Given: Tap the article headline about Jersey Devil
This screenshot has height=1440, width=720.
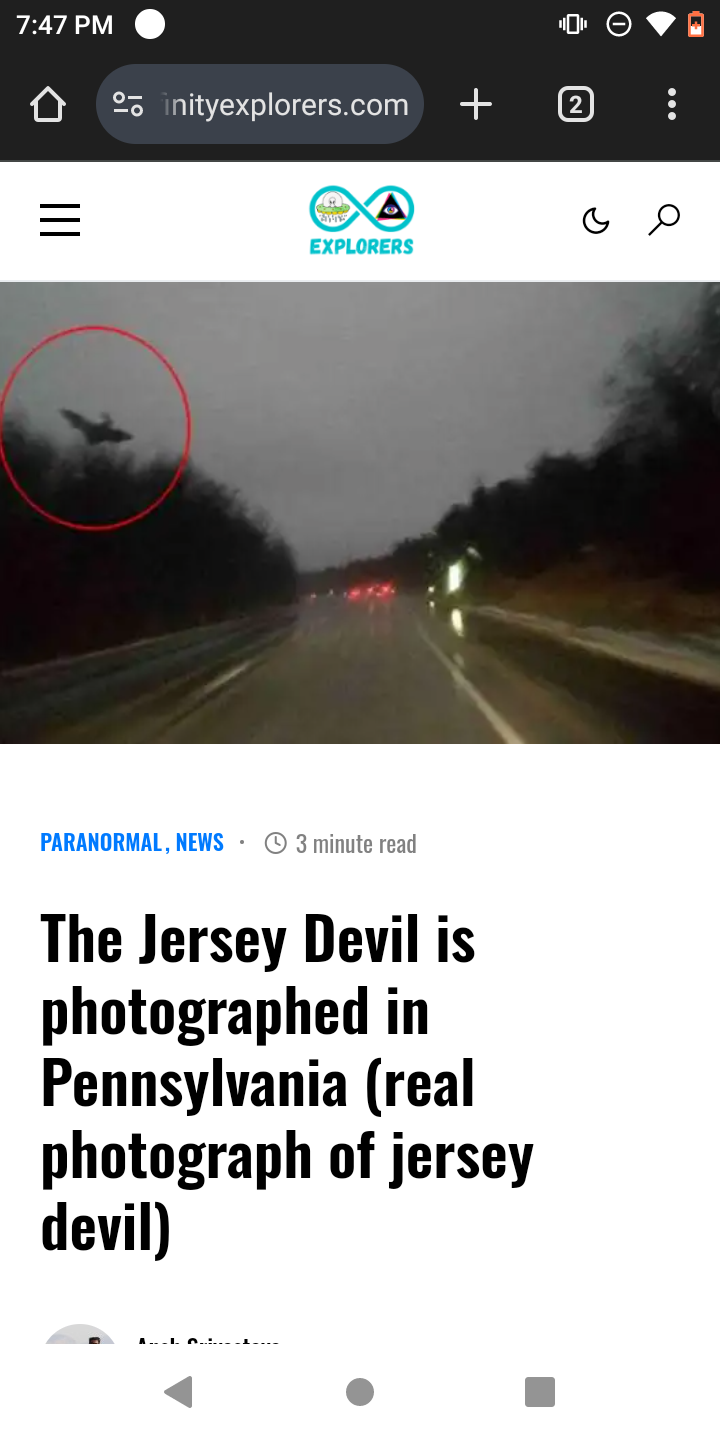Looking at the screenshot, I should tap(287, 1083).
